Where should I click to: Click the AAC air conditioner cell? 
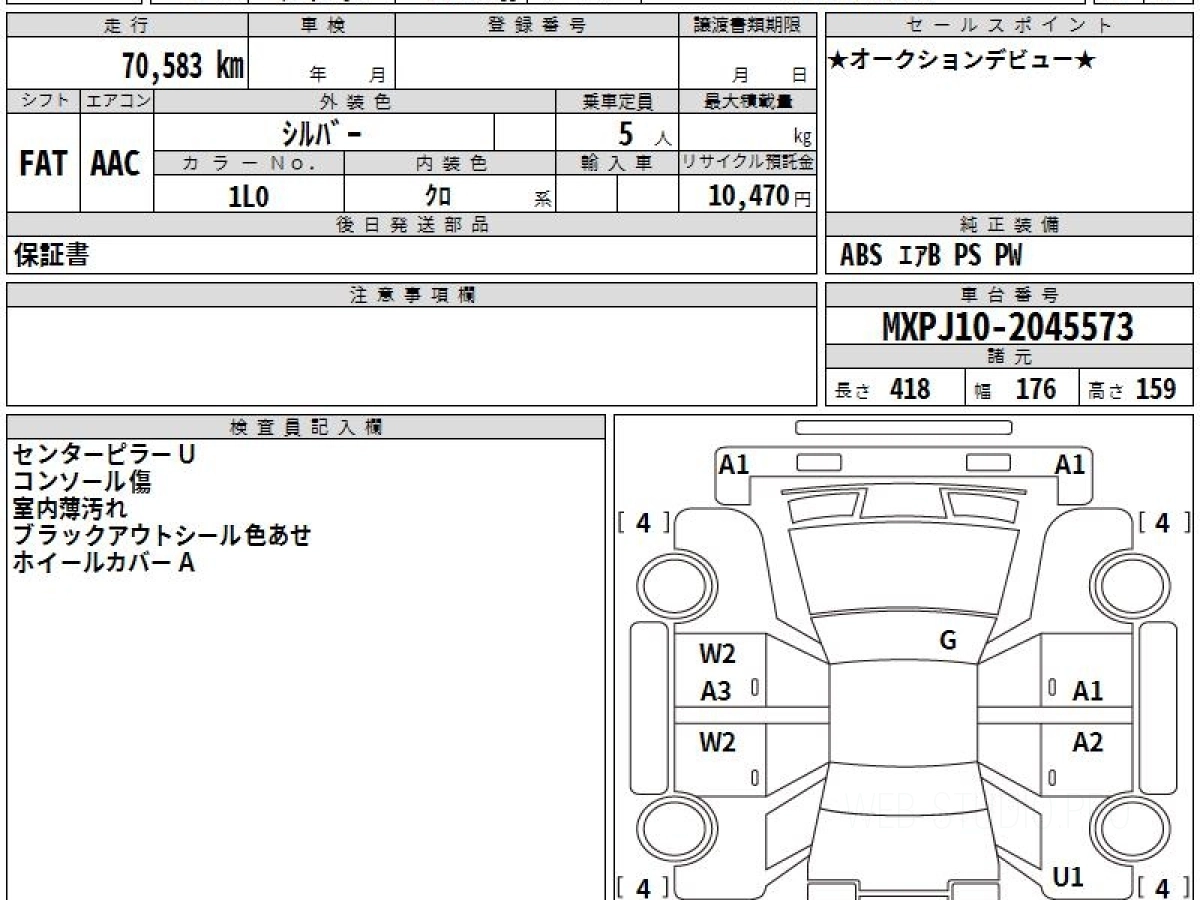click(x=116, y=163)
